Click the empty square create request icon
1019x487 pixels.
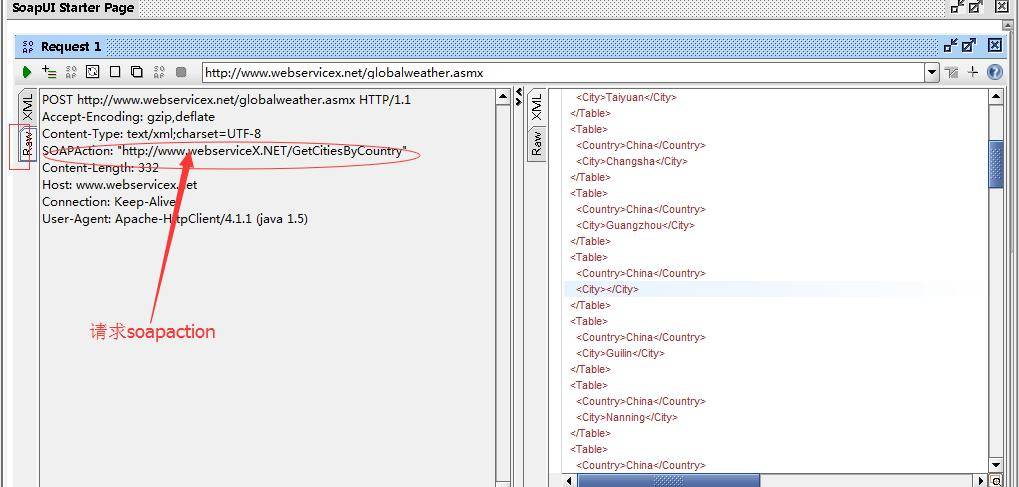click(115, 72)
